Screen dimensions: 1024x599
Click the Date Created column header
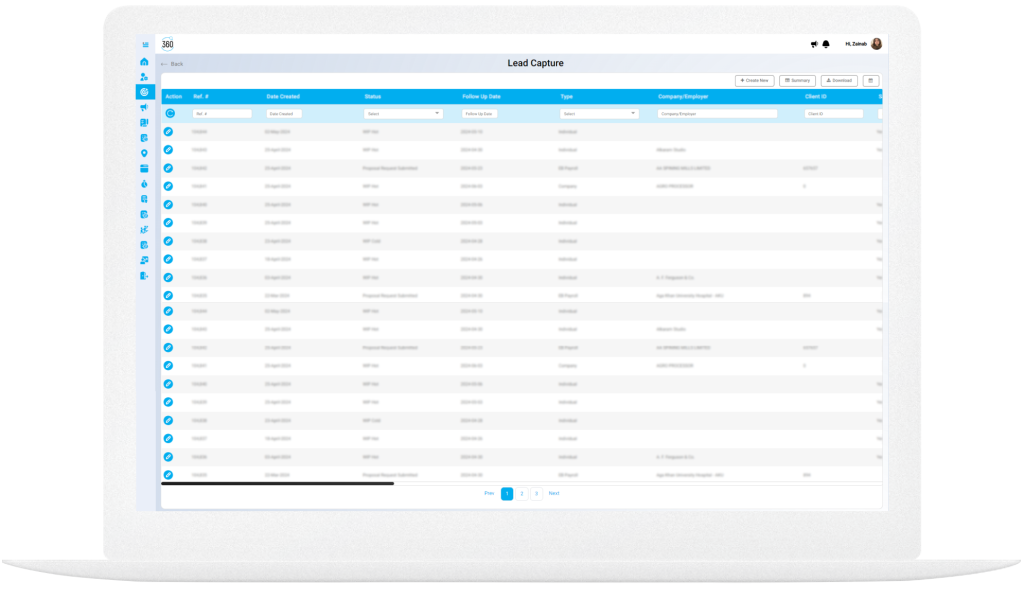click(283, 97)
